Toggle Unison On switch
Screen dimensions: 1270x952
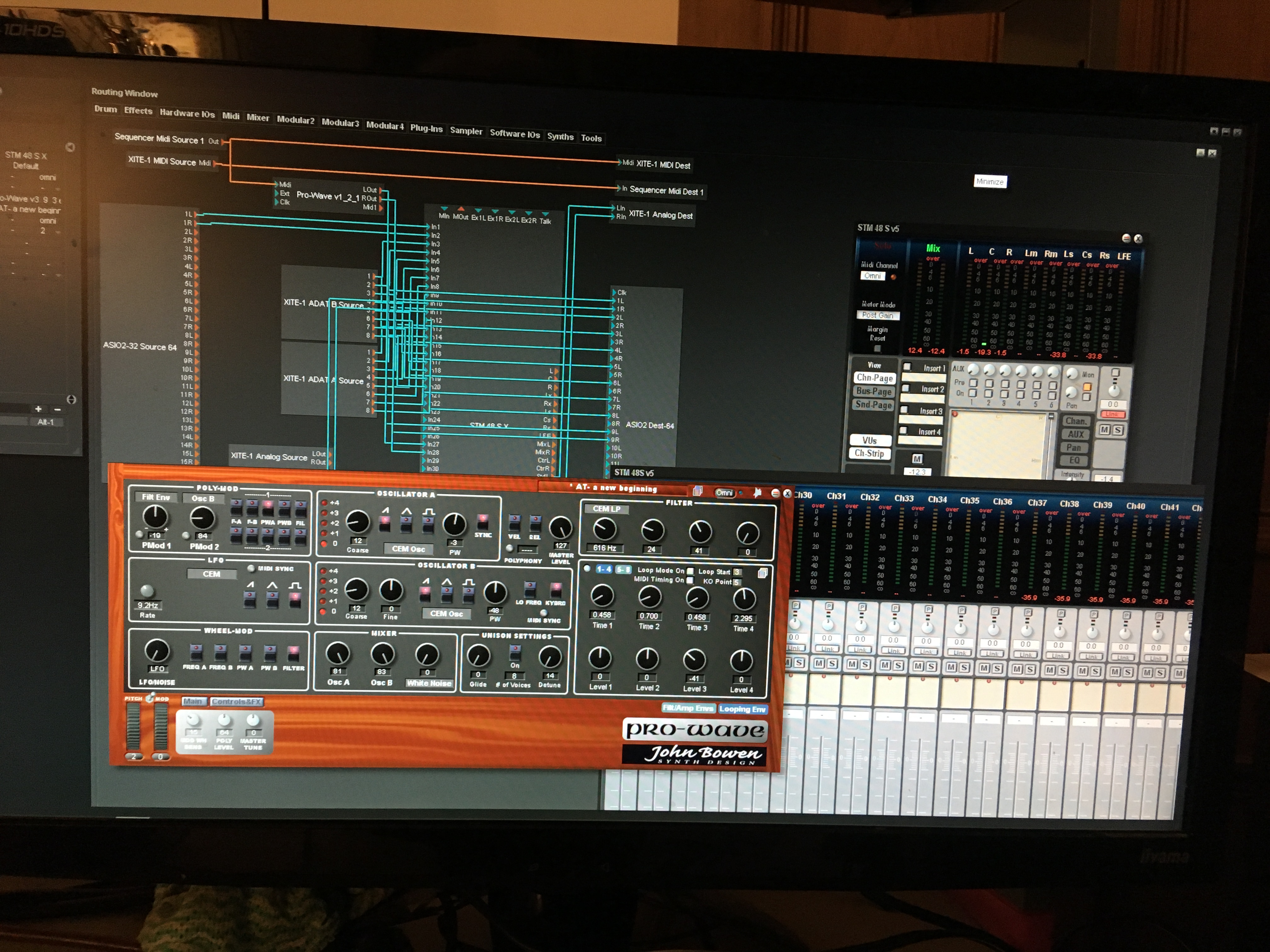pos(515,653)
